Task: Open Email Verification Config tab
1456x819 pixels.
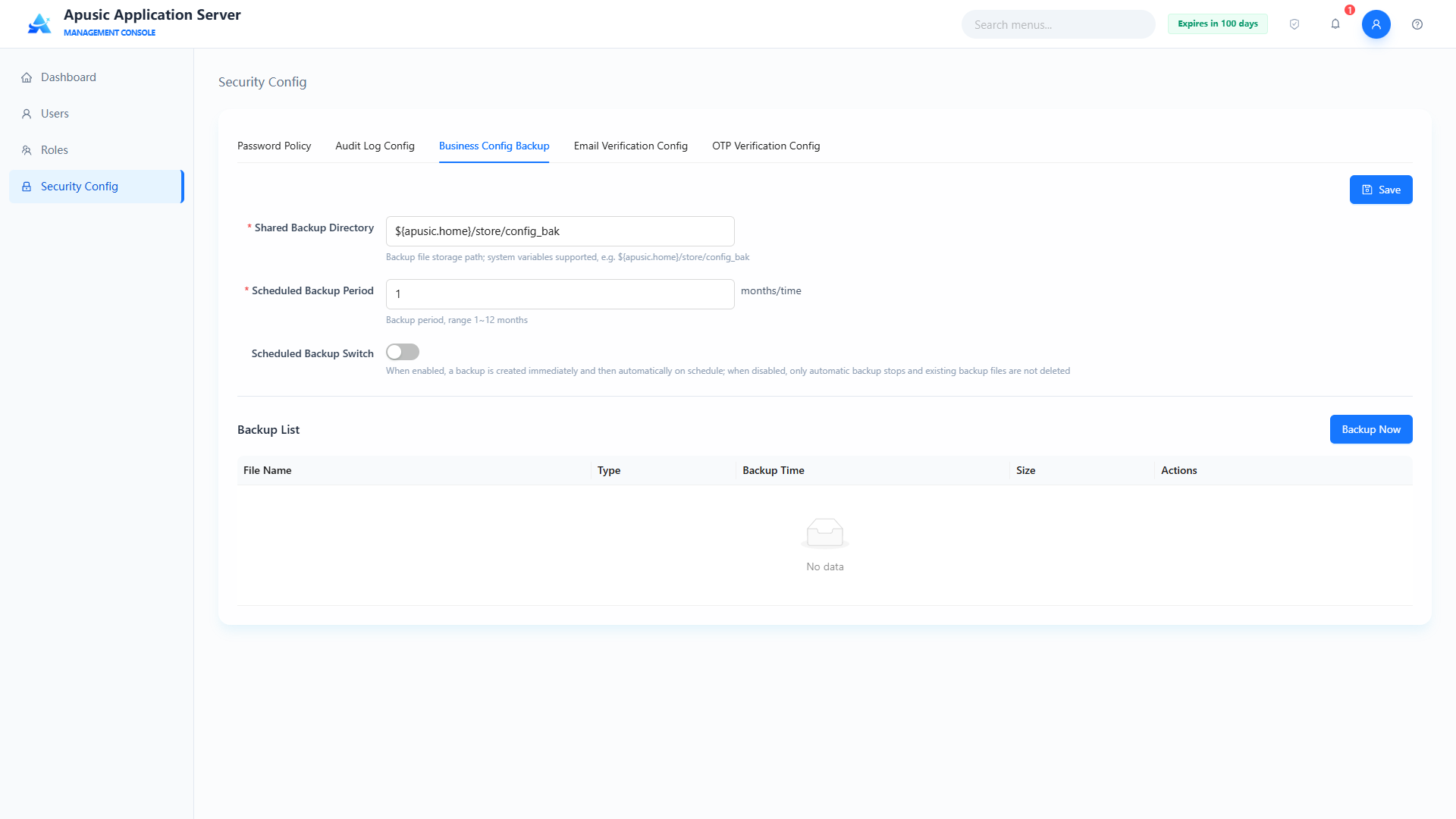Action: pos(630,146)
